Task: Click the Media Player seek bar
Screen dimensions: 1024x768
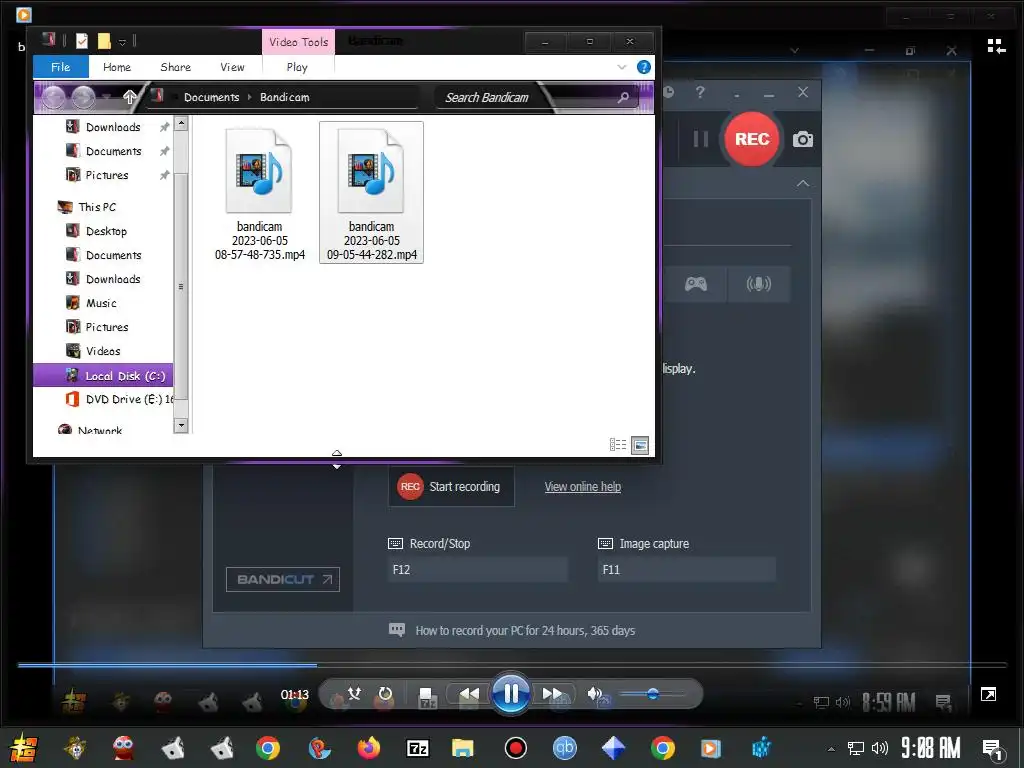Action: (x=512, y=665)
